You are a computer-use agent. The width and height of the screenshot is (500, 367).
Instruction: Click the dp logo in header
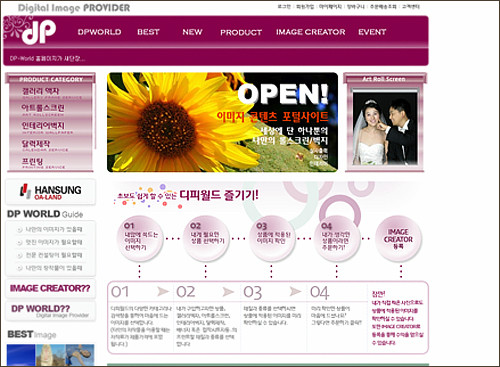point(39,32)
